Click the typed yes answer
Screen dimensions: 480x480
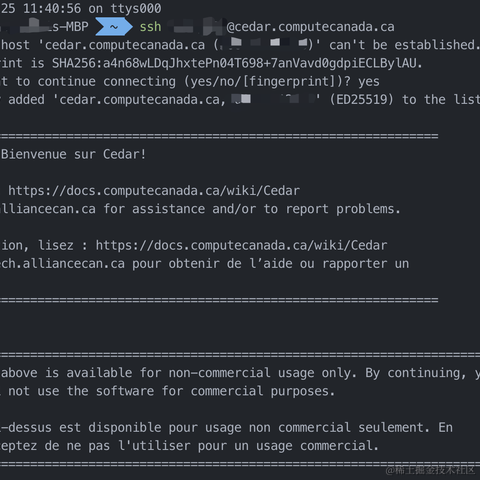(x=369, y=82)
